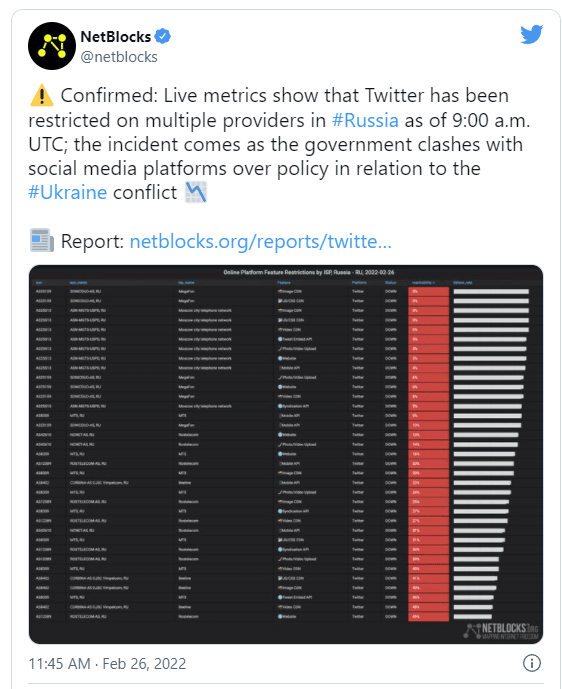This screenshot has width=562, height=689.
Task: Follow the #Ukraine hashtag
Action: point(68,192)
